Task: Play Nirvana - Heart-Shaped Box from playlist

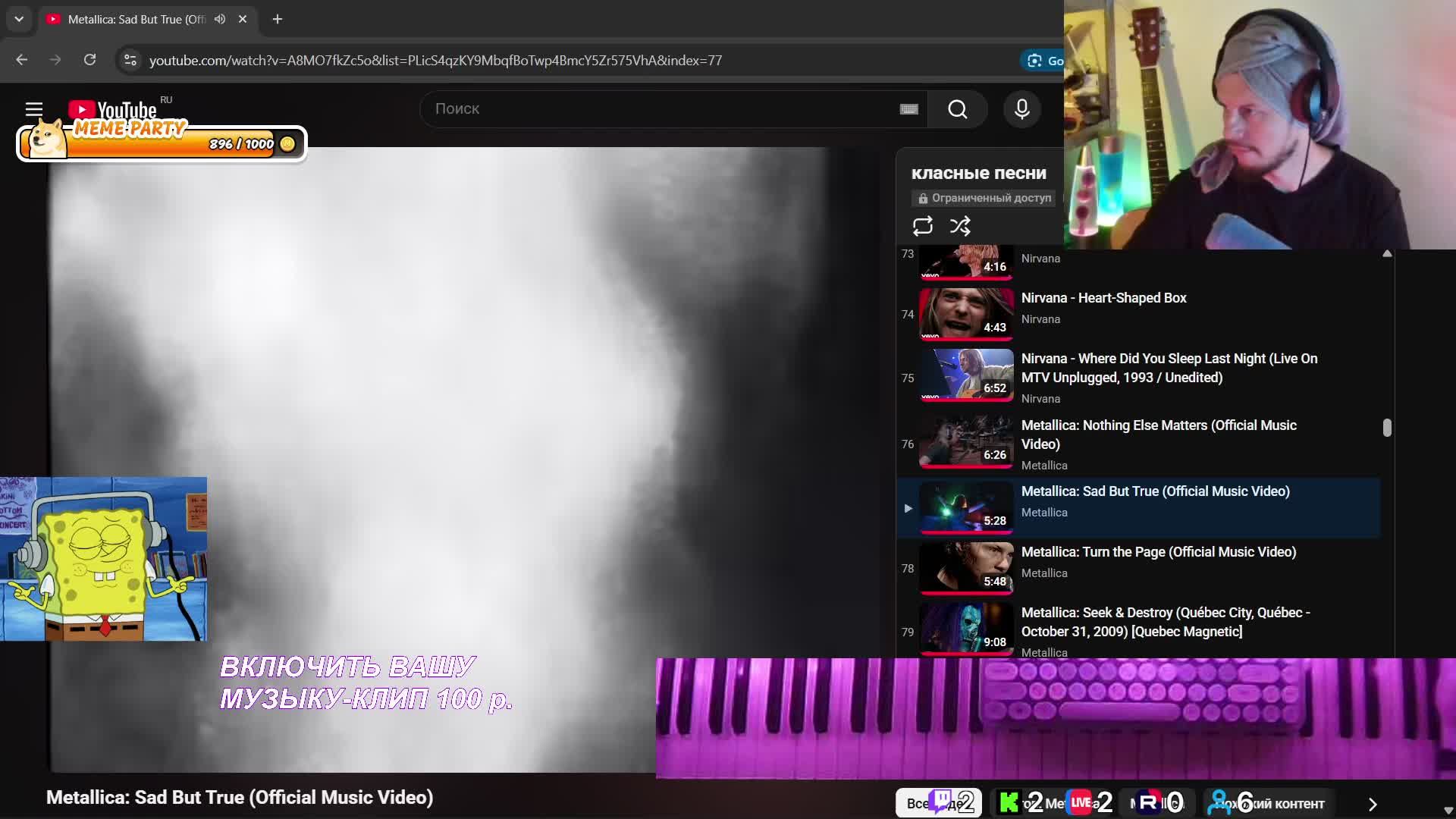Action: coord(1103,298)
